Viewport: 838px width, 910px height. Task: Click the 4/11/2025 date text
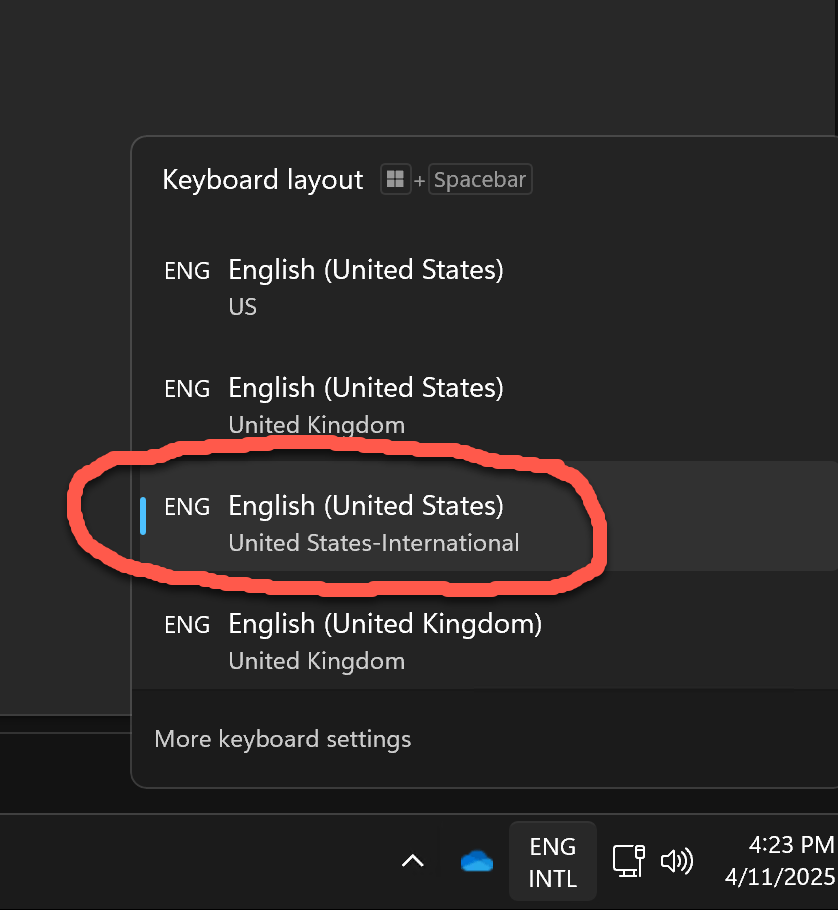point(780,878)
